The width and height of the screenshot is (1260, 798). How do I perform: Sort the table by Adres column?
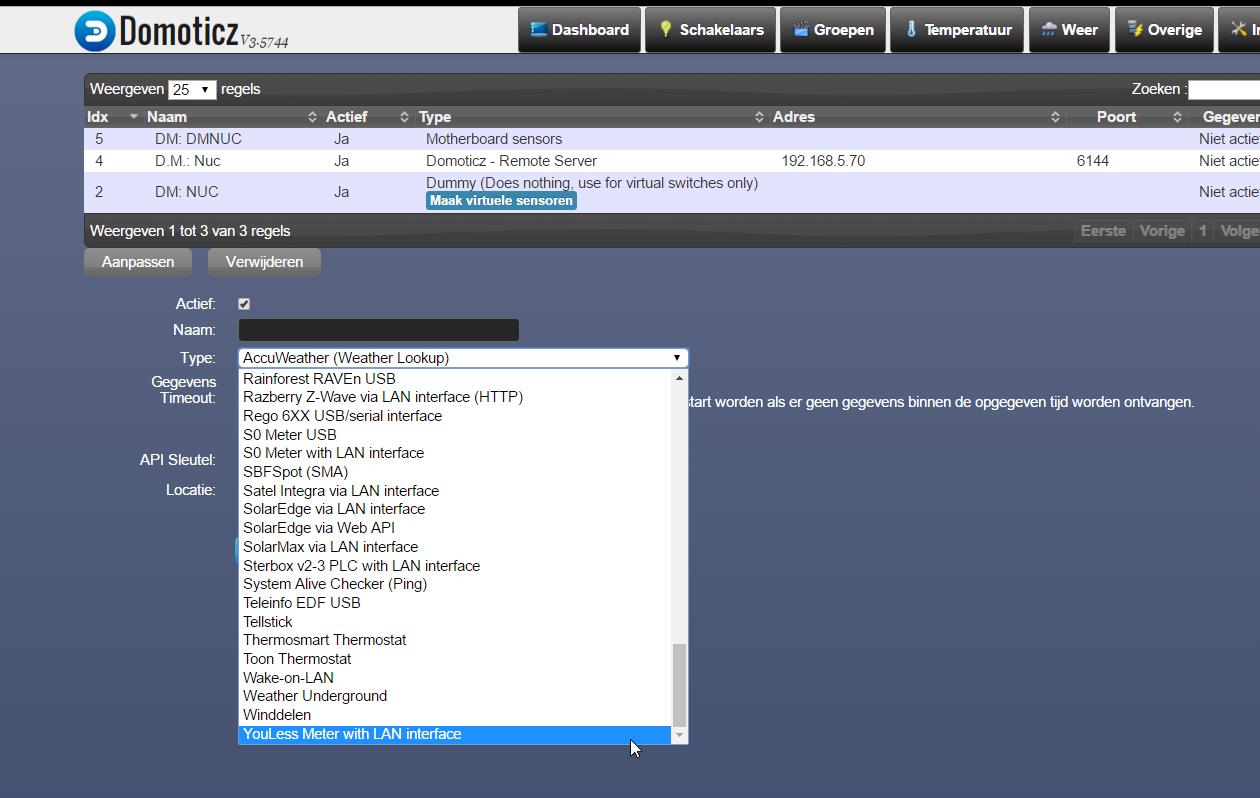pyautogui.click(x=915, y=117)
